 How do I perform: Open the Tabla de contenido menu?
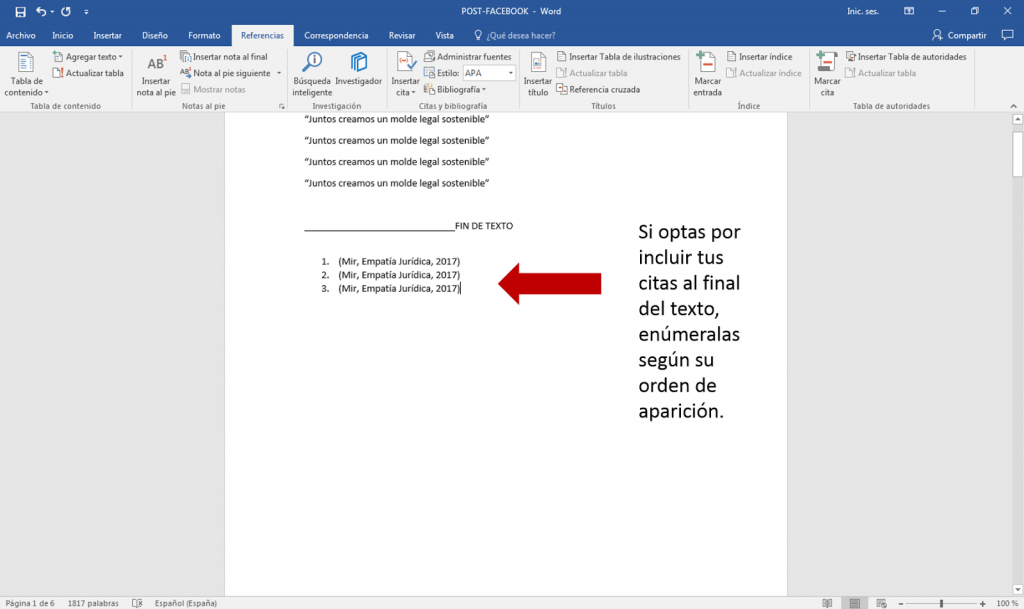[x=26, y=74]
